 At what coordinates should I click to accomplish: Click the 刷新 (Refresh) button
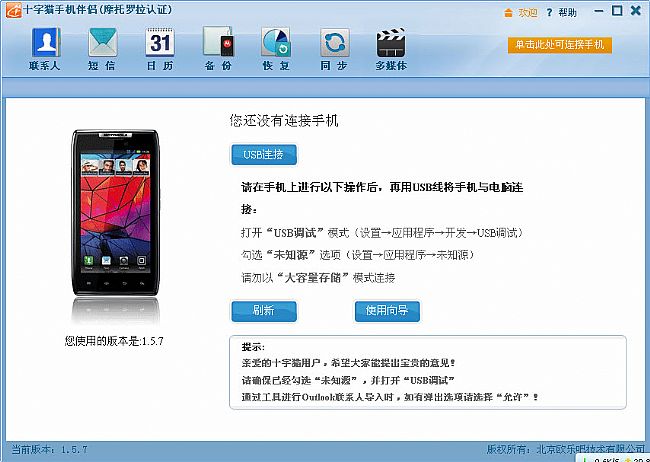pos(264,310)
